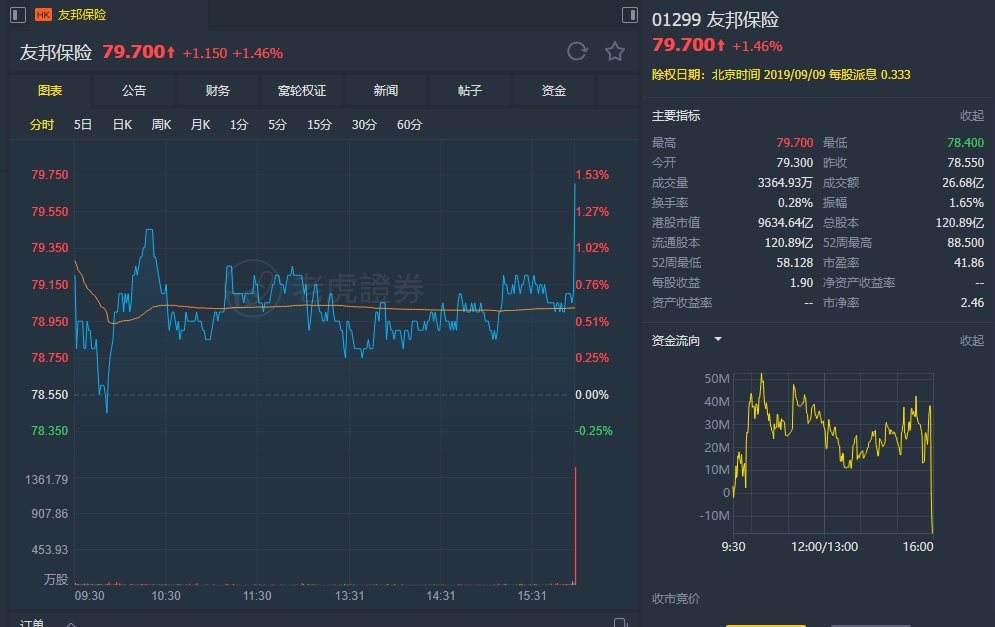
Task: Select the 分时 chart period
Action: [42, 125]
